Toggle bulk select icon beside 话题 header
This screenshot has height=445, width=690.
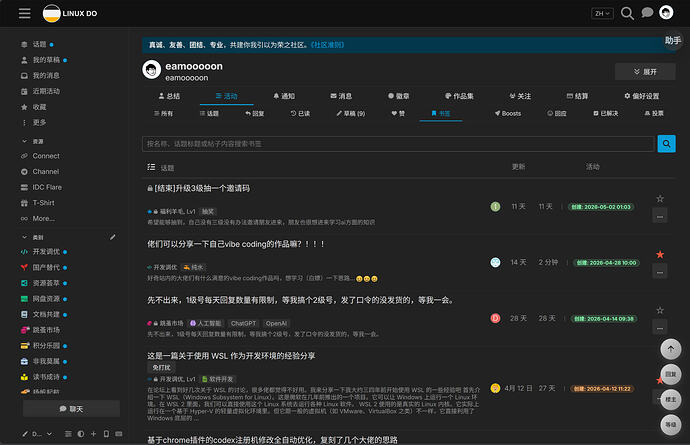pyautogui.click(x=151, y=167)
